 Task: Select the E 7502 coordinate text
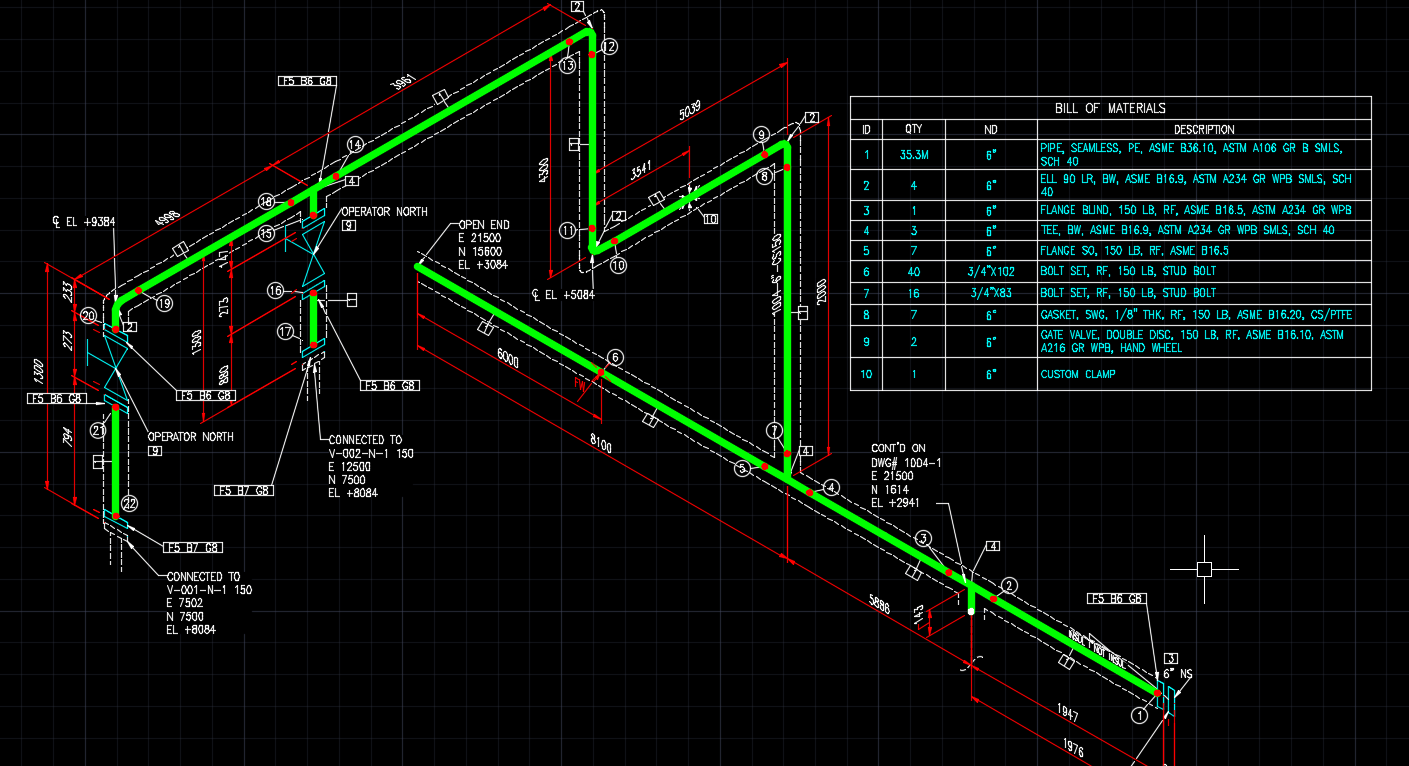coord(185,603)
